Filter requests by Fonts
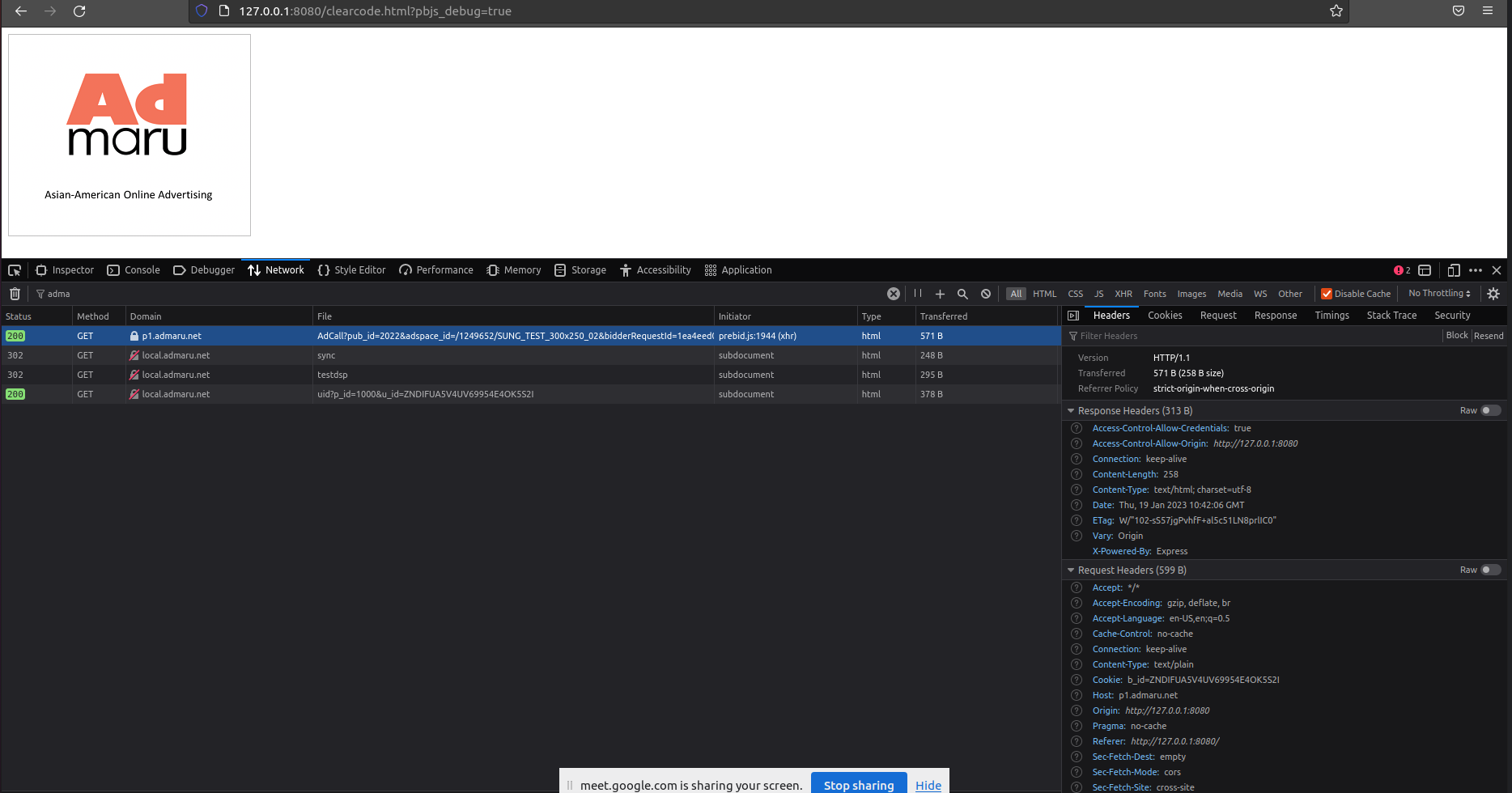Image resolution: width=1512 pixels, height=793 pixels. click(x=1155, y=294)
